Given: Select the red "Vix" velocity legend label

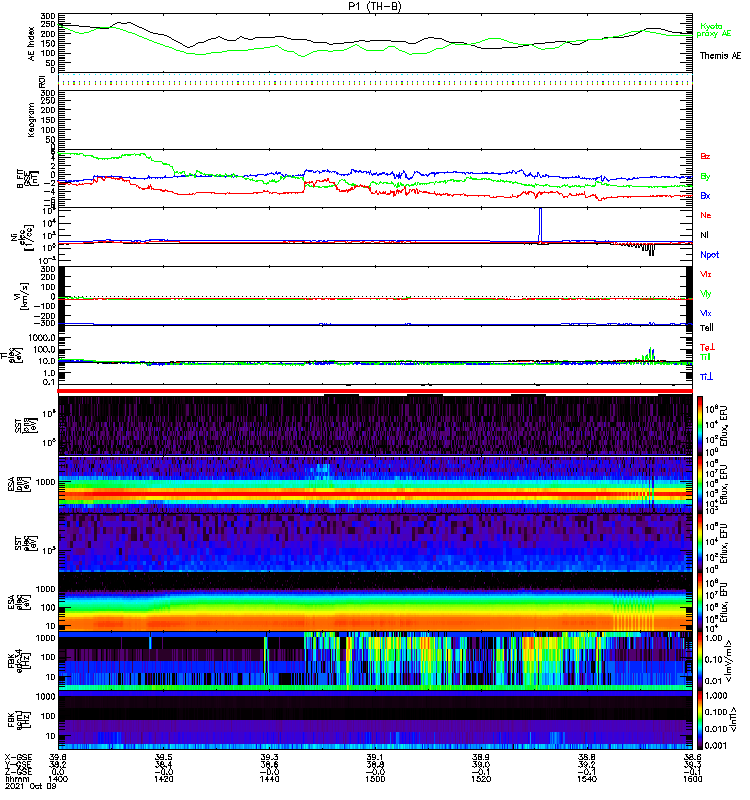Looking at the screenshot, I should click(706, 274).
